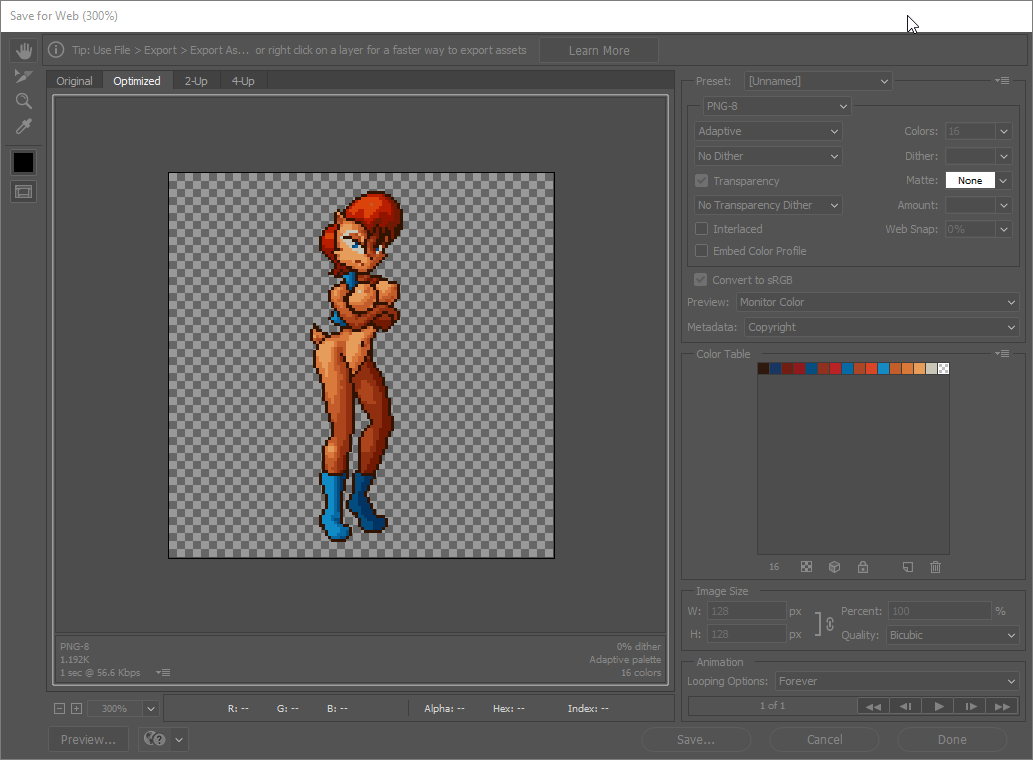Expand the Metadata Copyright dropdown
The height and width of the screenshot is (760, 1033).
point(878,327)
